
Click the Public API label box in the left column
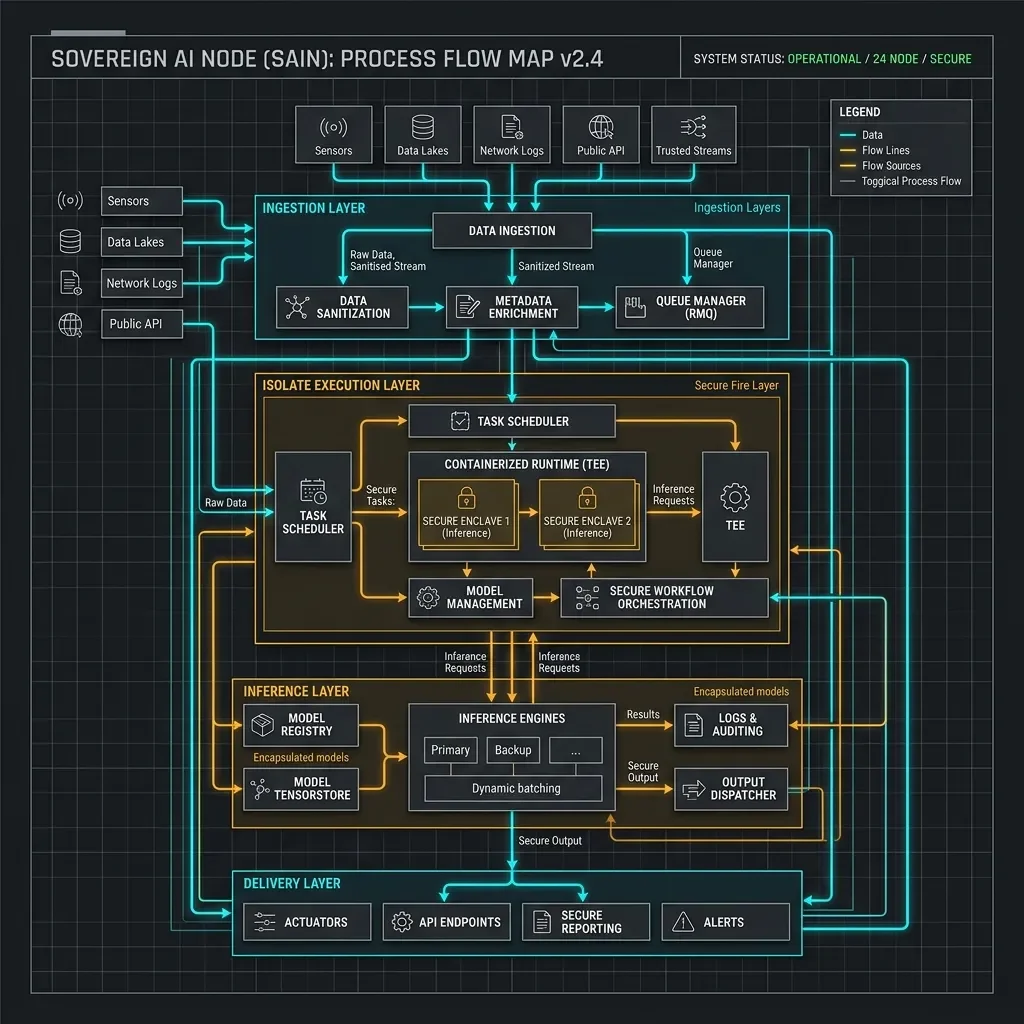pos(142,324)
